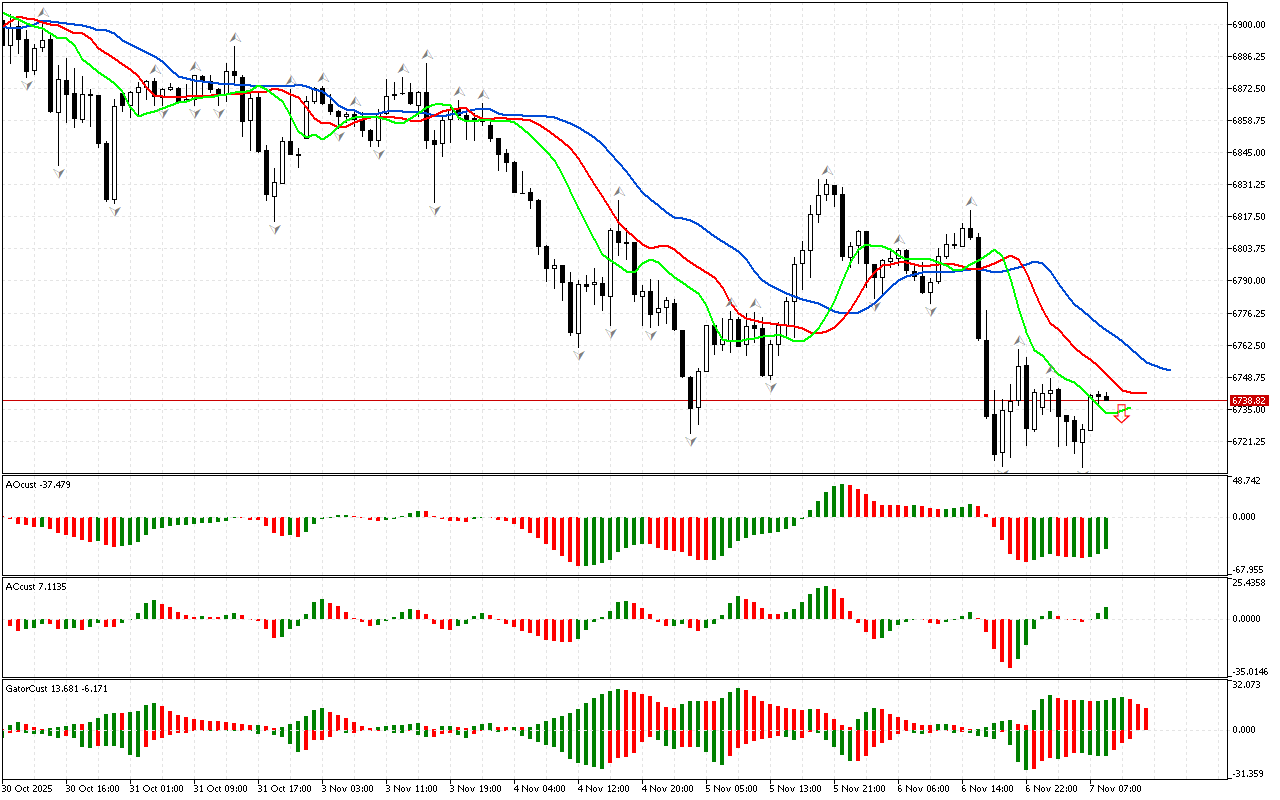Click the 30 Oct 2025 date label
This screenshot has width=1280, height=800.
pos(30,789)
